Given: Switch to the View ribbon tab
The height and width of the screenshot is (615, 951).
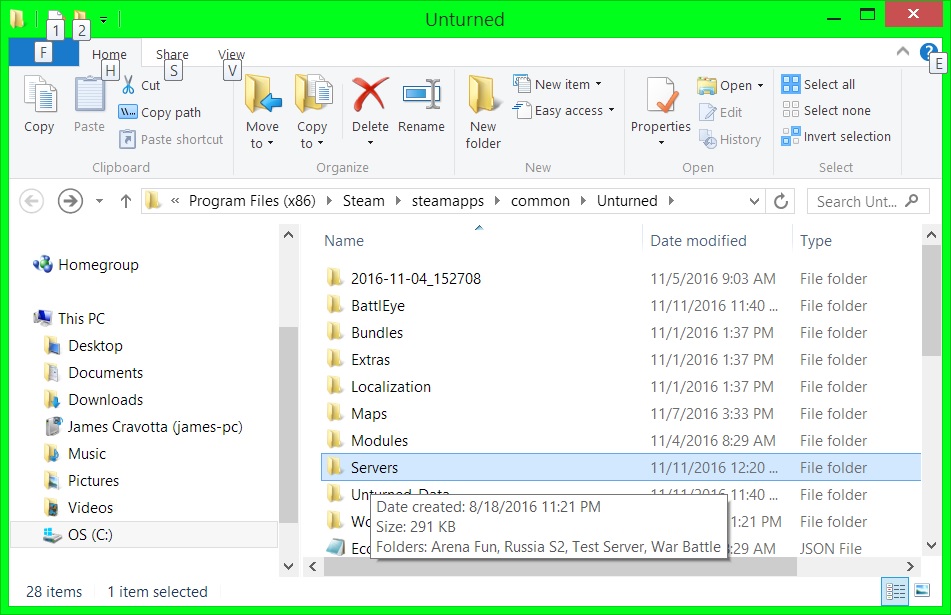Looking at the screenshot, I should [232, 54].
